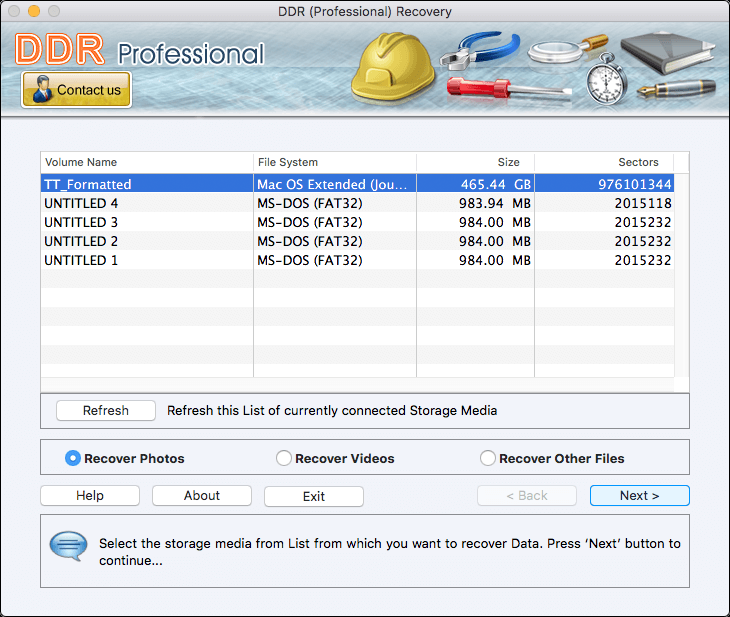Click the 2015118 sectors value
The width and height of the screenshot is (730, 617).
tap(642, 203)
